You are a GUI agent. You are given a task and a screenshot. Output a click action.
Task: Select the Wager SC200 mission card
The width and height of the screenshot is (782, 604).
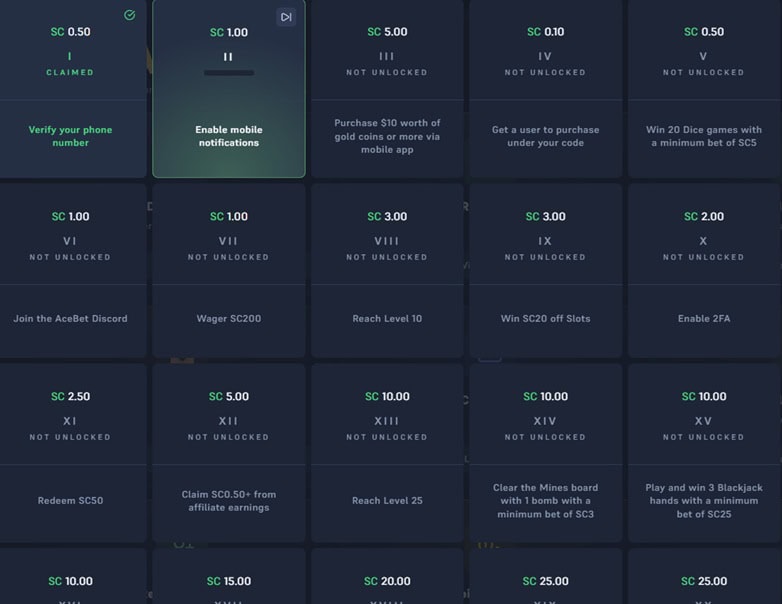pos(229,270)
